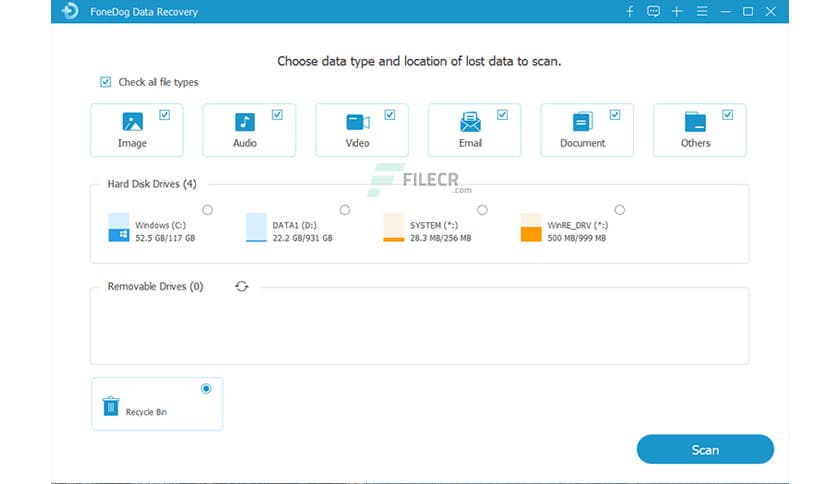Minimize the FoneDog window
836x484 pixels.
coord(725,11)
